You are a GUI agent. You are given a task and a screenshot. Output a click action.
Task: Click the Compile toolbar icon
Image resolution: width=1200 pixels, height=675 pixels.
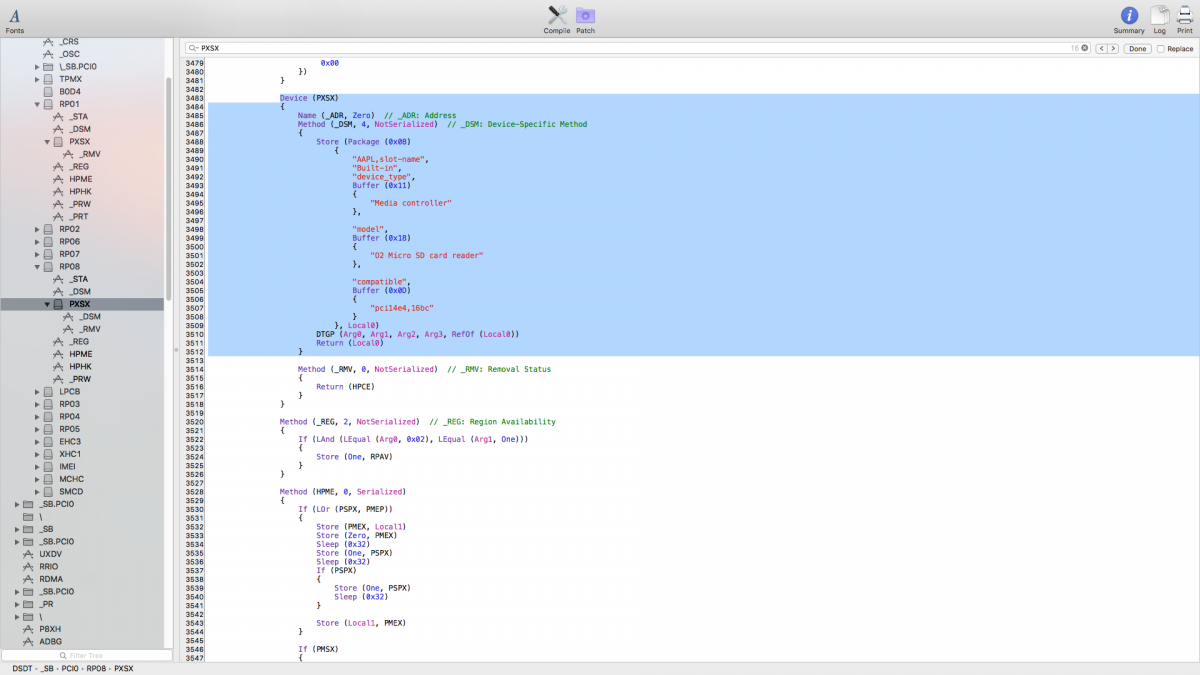(557, 15)
